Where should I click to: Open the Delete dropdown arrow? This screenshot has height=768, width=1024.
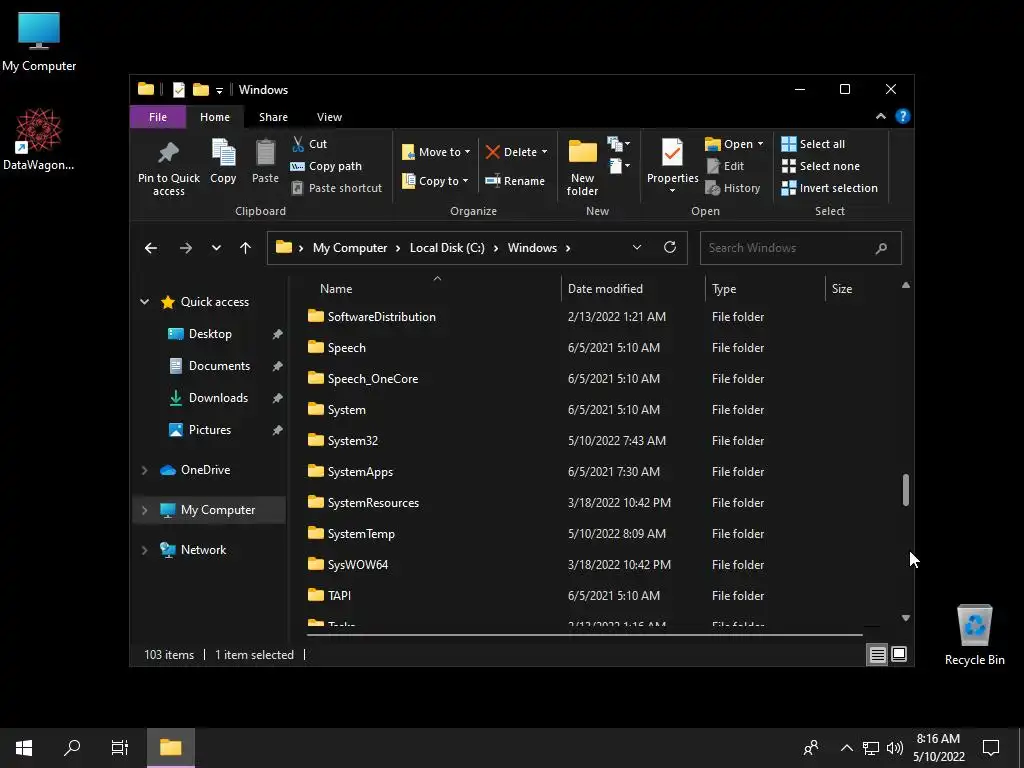coord(544,152)
